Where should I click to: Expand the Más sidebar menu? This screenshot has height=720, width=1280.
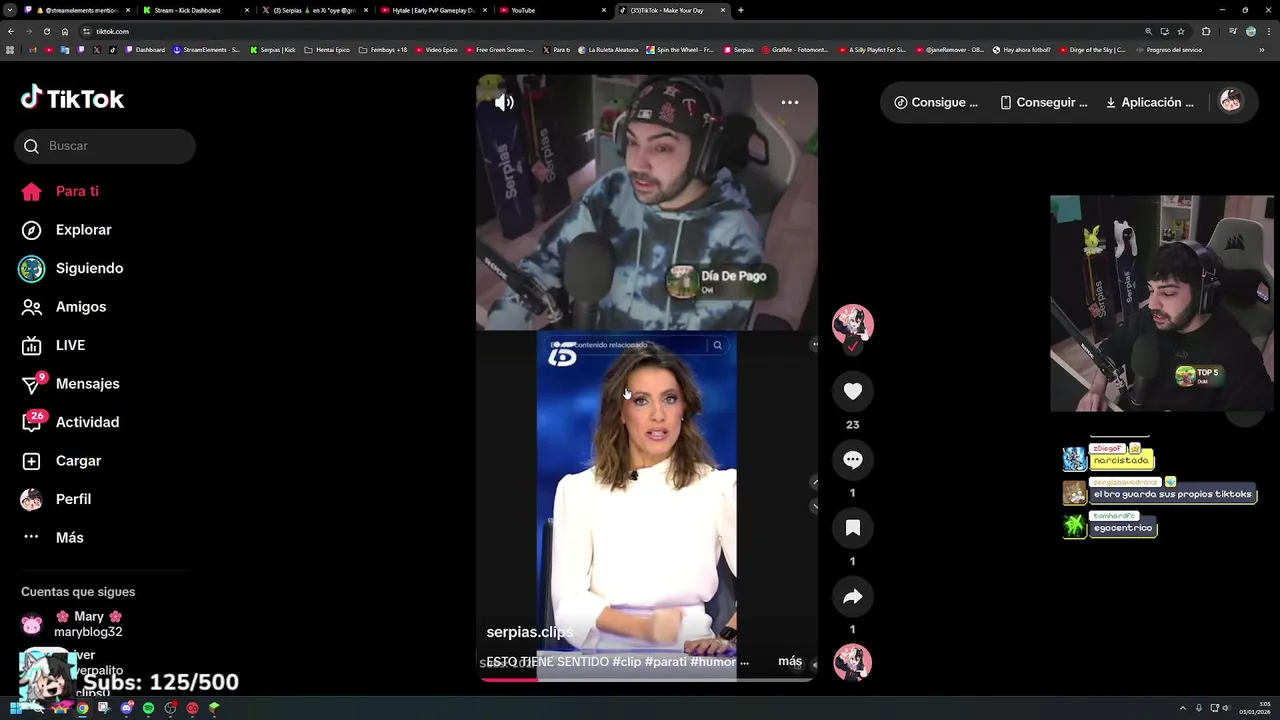52,538
